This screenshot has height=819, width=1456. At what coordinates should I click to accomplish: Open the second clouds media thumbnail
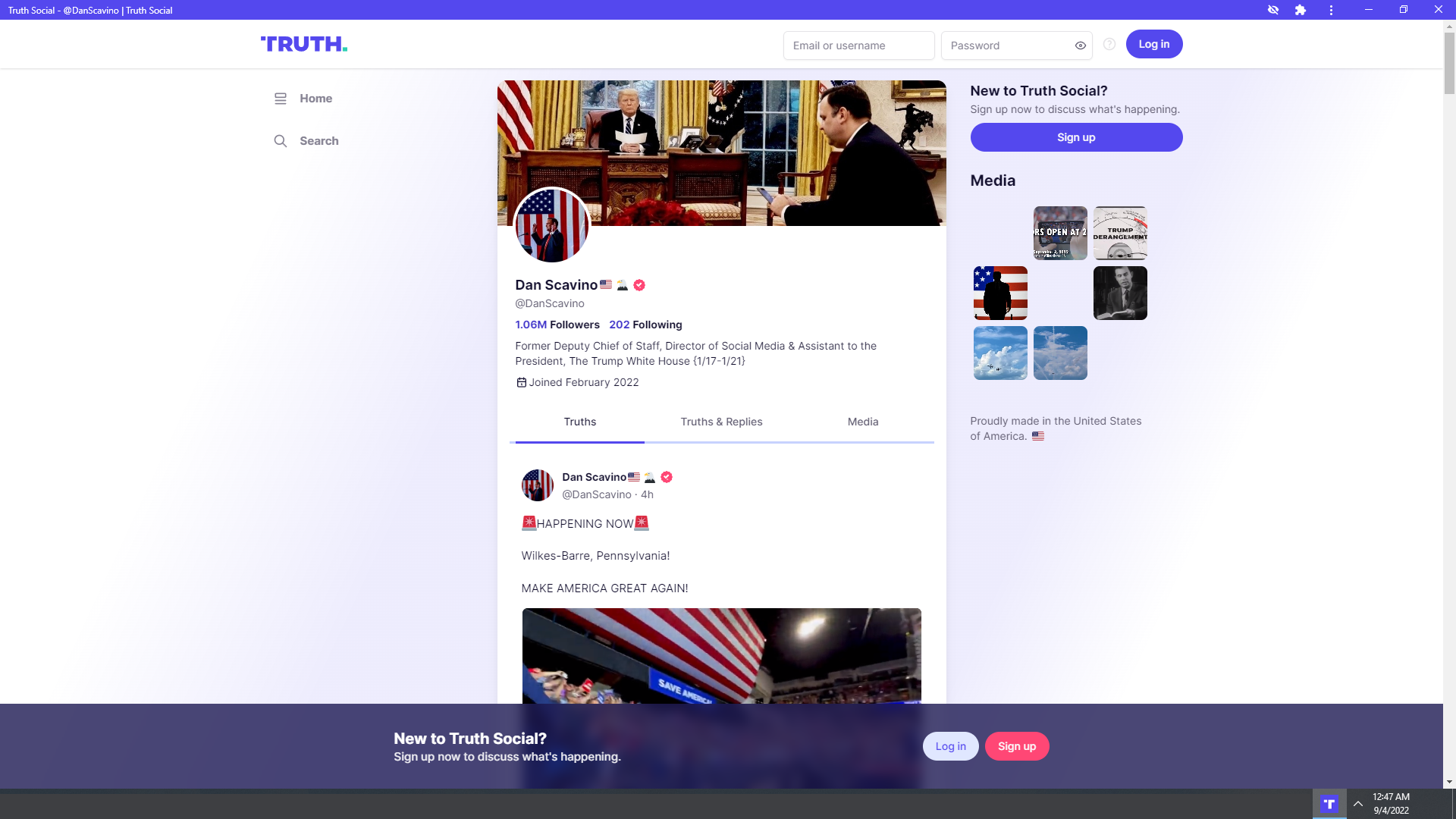click(x=1060, y=353)
